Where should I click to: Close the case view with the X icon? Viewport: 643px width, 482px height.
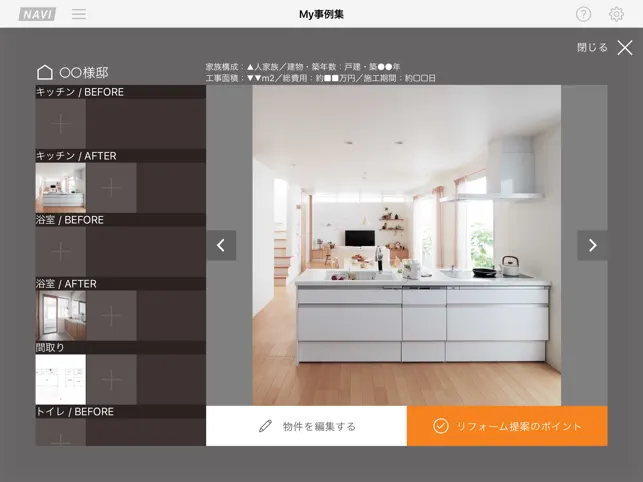(625, 48)
